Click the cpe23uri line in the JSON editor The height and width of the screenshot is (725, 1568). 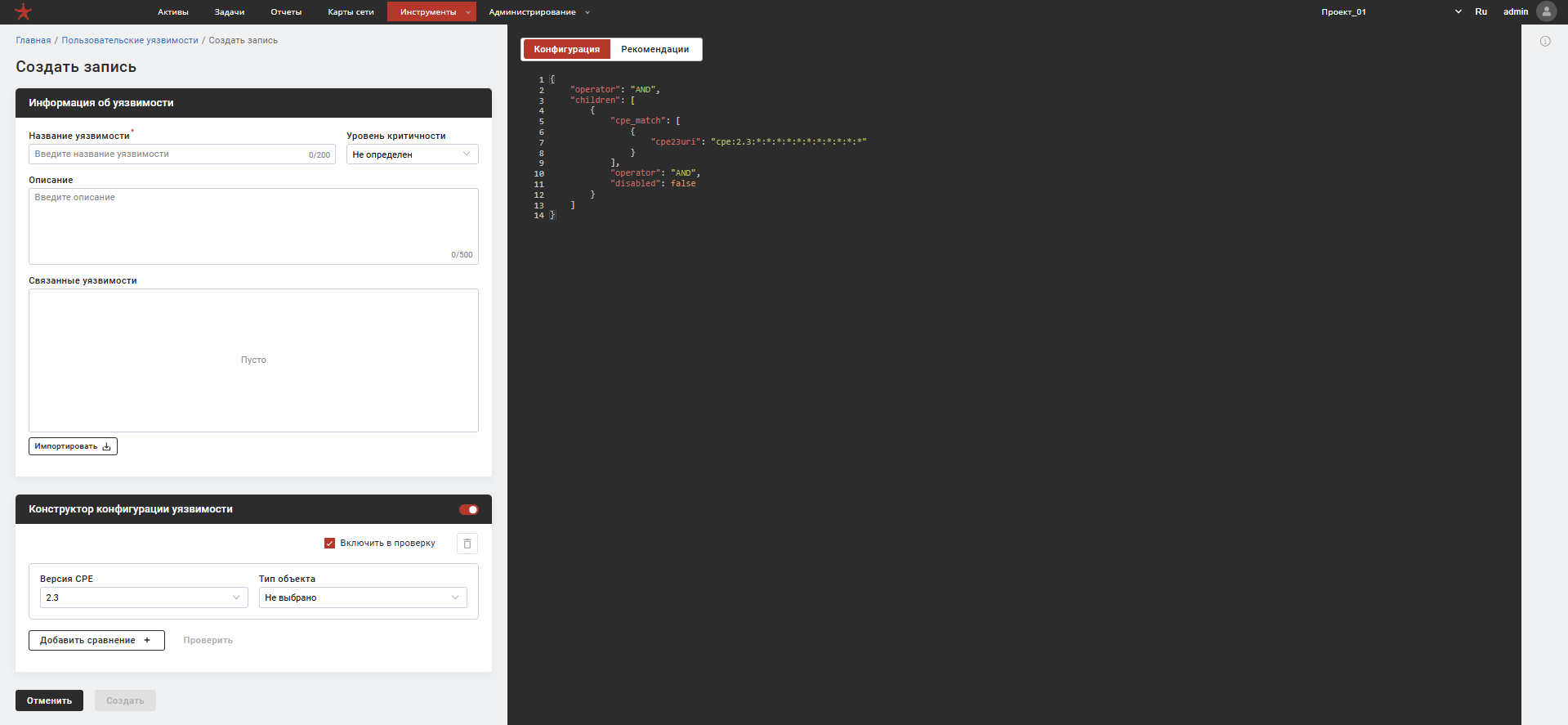pyautogui.click(x=758, y=141)
